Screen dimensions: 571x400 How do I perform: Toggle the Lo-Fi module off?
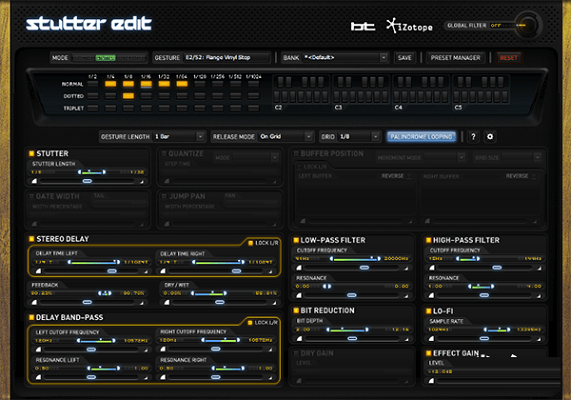point(429,311)
